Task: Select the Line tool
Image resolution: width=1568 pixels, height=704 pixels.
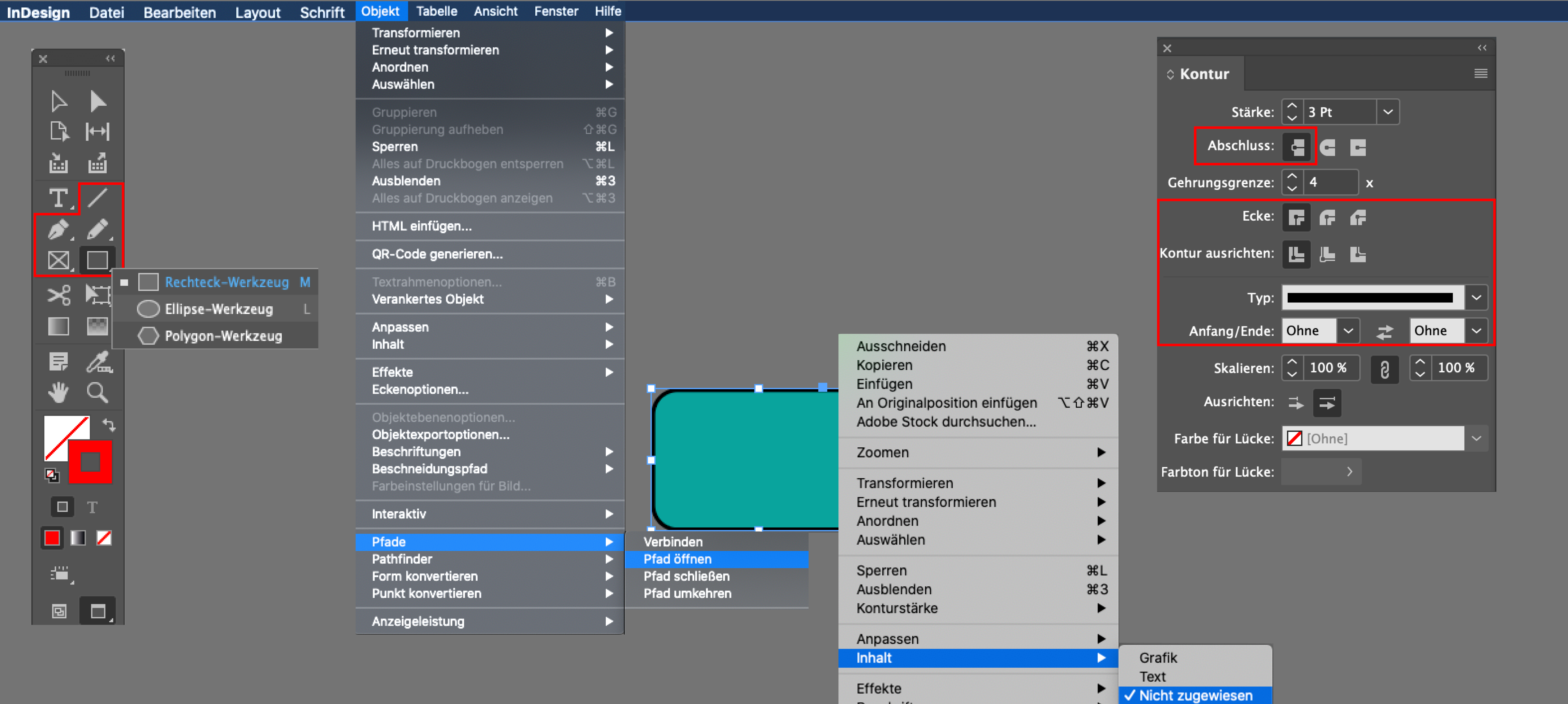Action: tap(97, 198)
